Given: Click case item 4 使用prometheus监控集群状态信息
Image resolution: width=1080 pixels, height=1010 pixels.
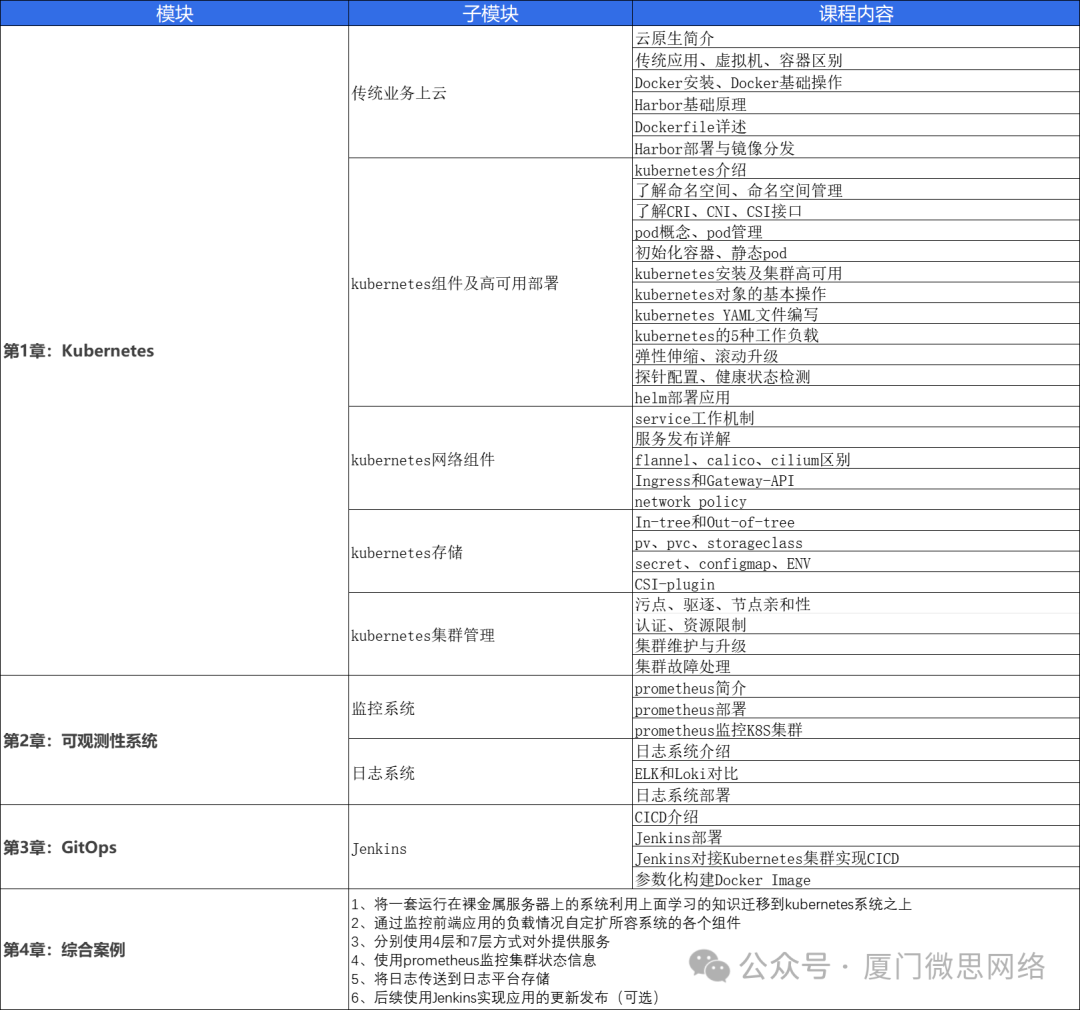Looking at the screenshot, I should (473, 960).
